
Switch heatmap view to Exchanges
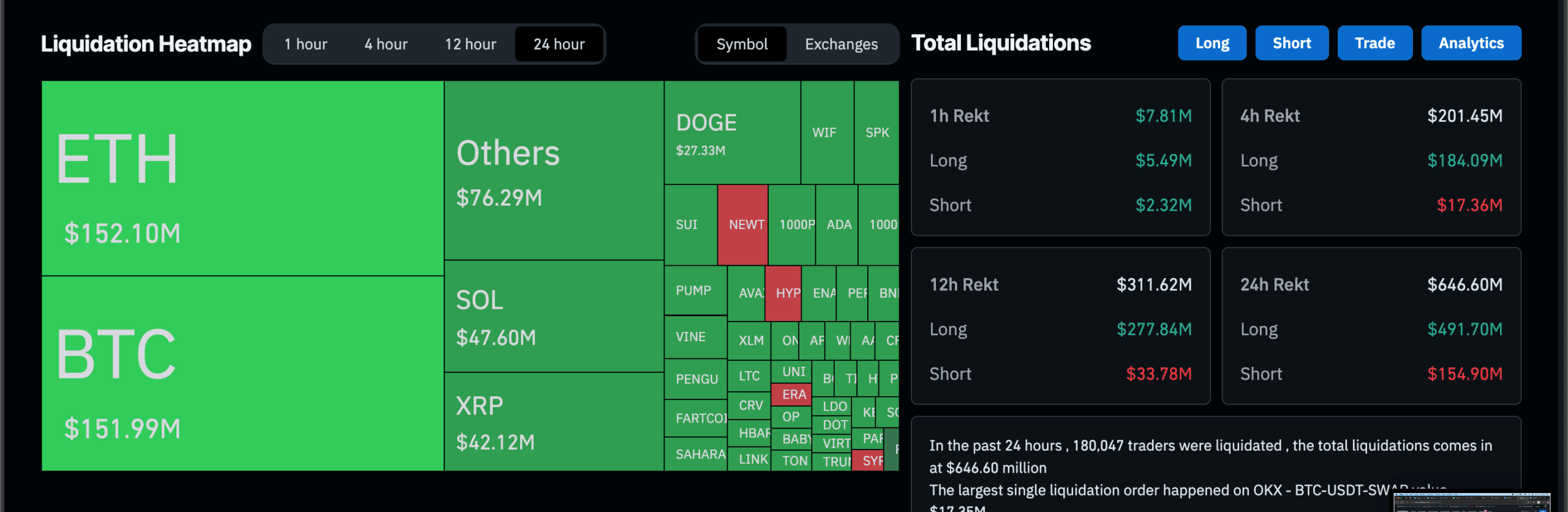pos(841,44)
